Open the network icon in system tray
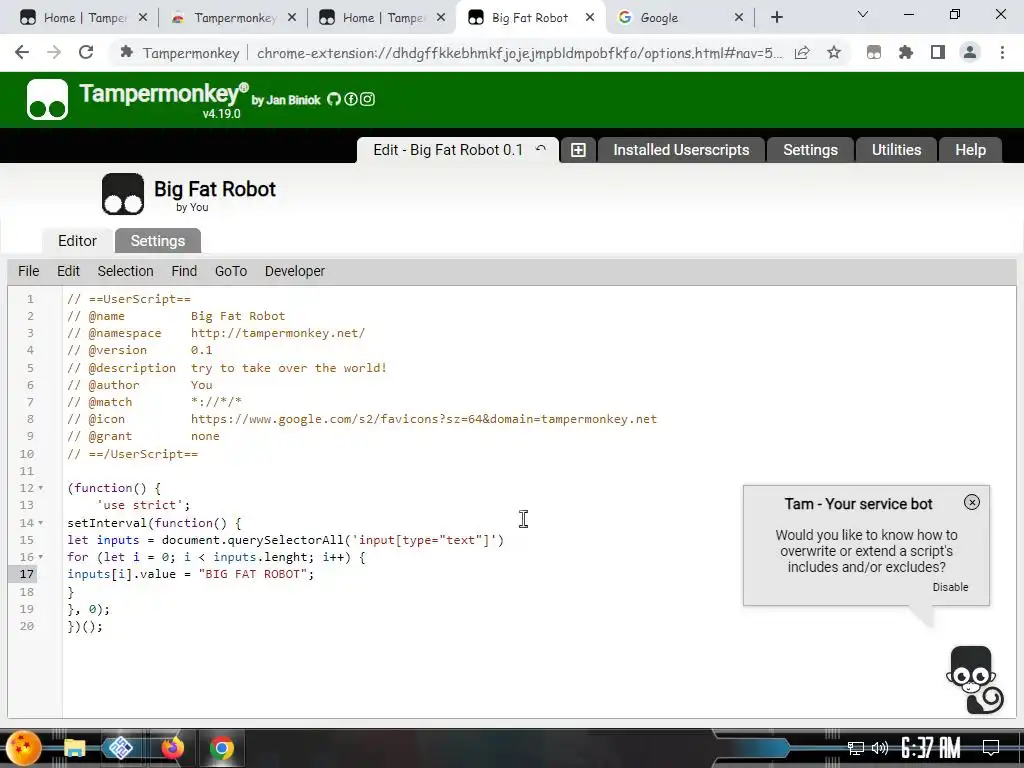Image resolution: width=1024 pixels, height=768 pixels. point(855,748)
